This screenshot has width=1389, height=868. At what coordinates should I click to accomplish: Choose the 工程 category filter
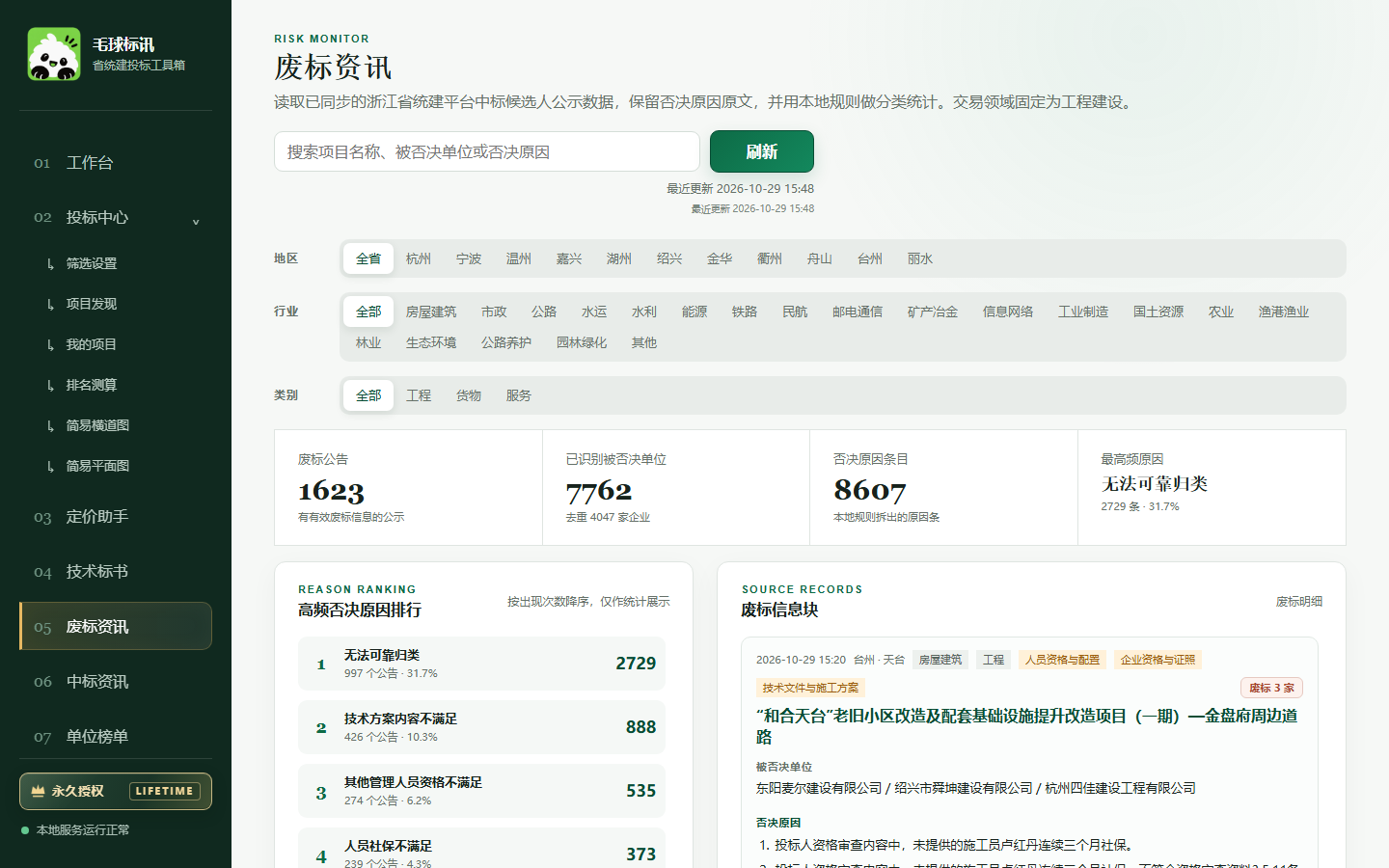pyautogui.click(x=419, y=395)
